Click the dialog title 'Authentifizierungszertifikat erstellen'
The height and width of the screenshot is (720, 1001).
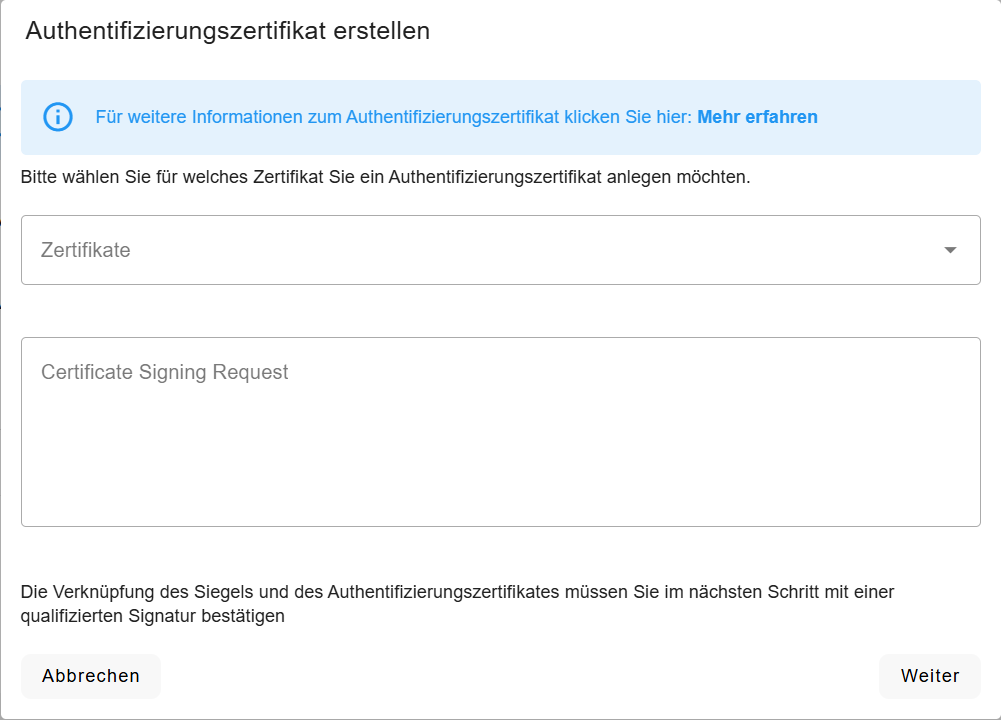(228, 31)
